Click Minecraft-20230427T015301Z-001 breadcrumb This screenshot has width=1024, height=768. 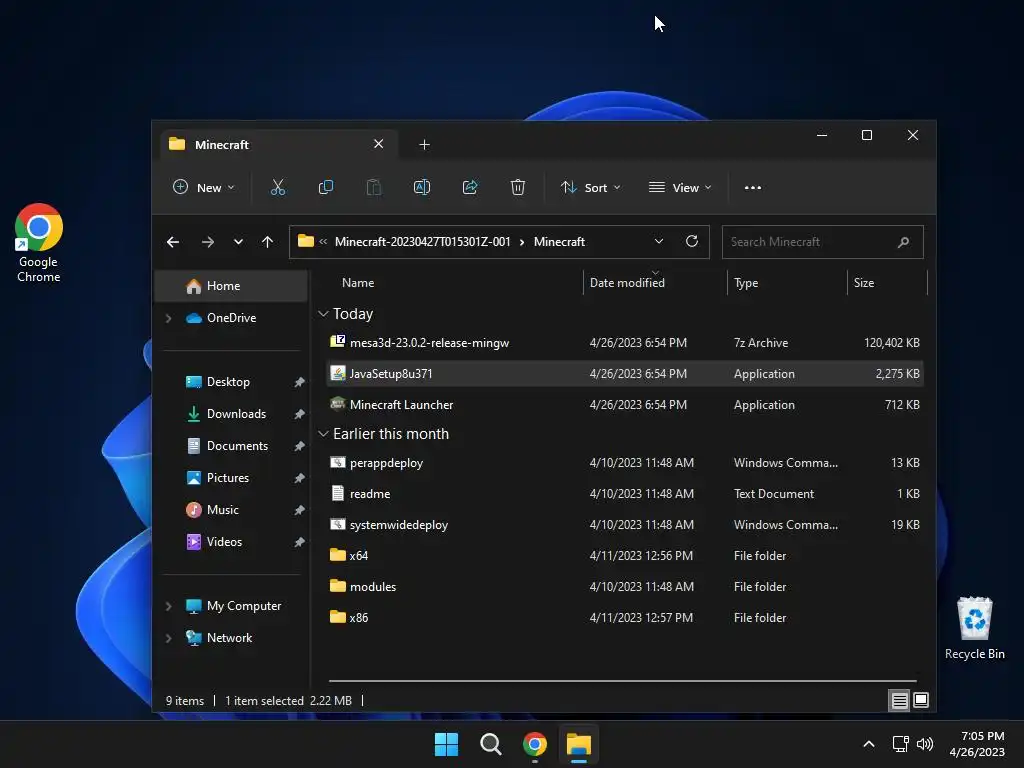coord(423,242)
